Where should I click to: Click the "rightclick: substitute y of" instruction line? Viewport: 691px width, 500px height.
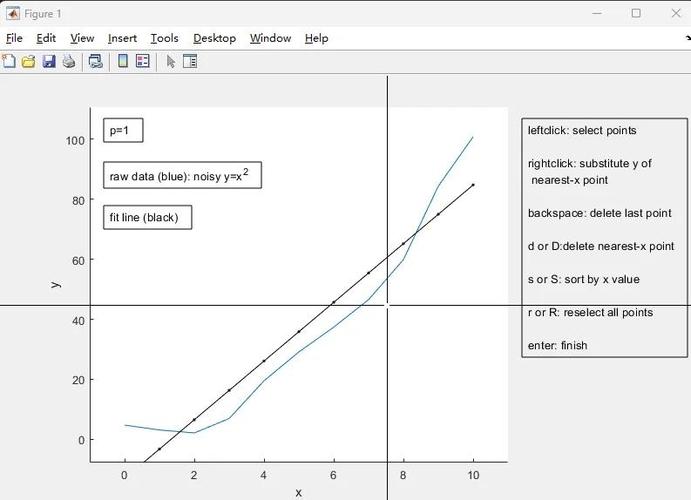[x=590, y=163]
